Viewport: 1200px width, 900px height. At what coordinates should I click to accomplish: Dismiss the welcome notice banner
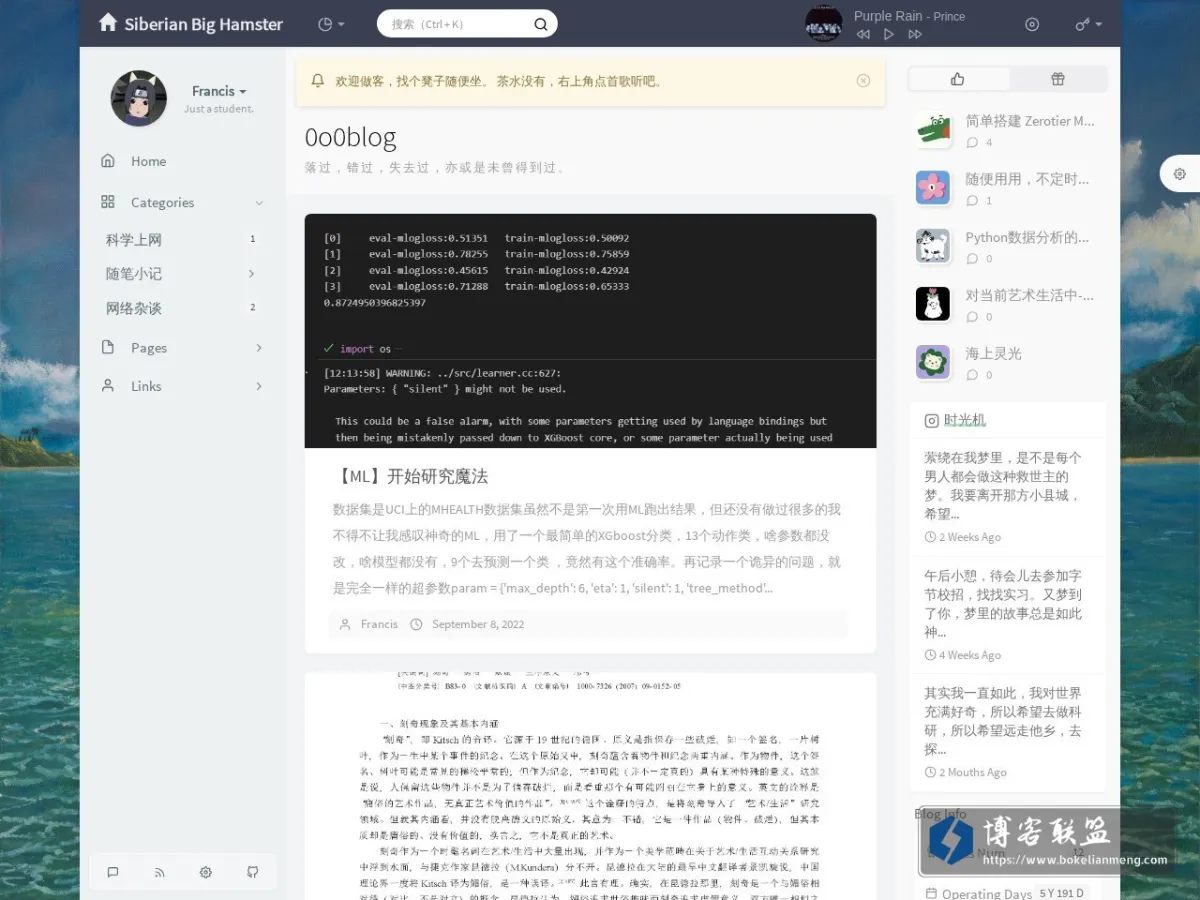pos(863,81)
